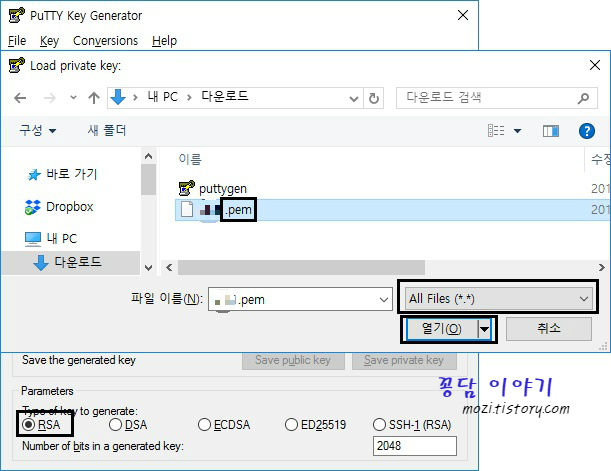
Task: Open the Key menu
Action: (49, 41)
